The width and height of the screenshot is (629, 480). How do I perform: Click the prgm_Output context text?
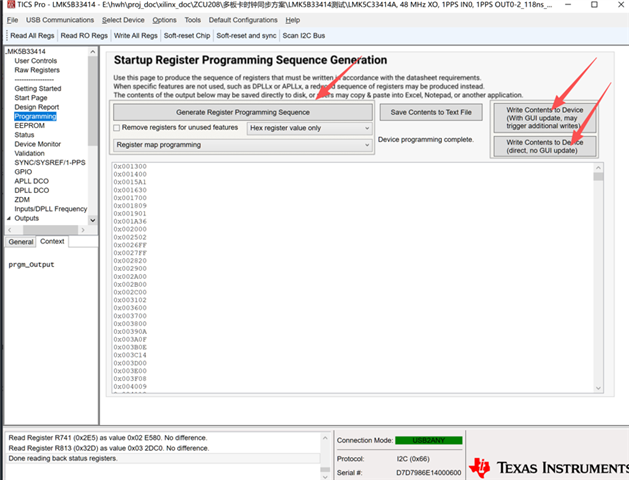pyautogui.click(x=31, y=265)
